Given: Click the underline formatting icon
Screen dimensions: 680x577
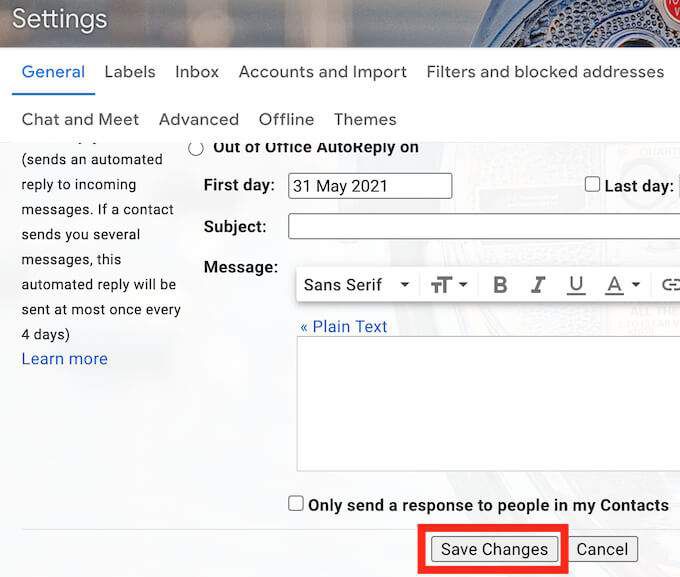Looking at the screenshot, I should (x=576, y=285).
